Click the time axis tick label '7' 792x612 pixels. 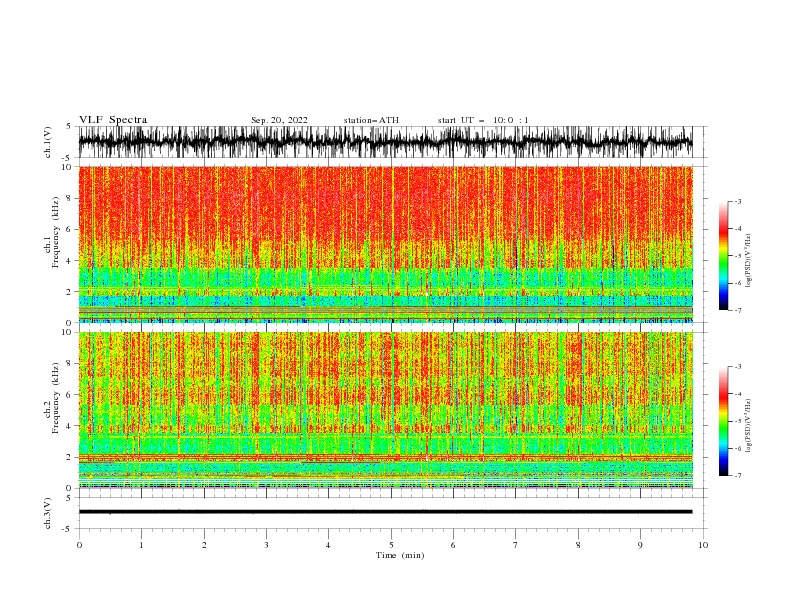coord(516,545)
